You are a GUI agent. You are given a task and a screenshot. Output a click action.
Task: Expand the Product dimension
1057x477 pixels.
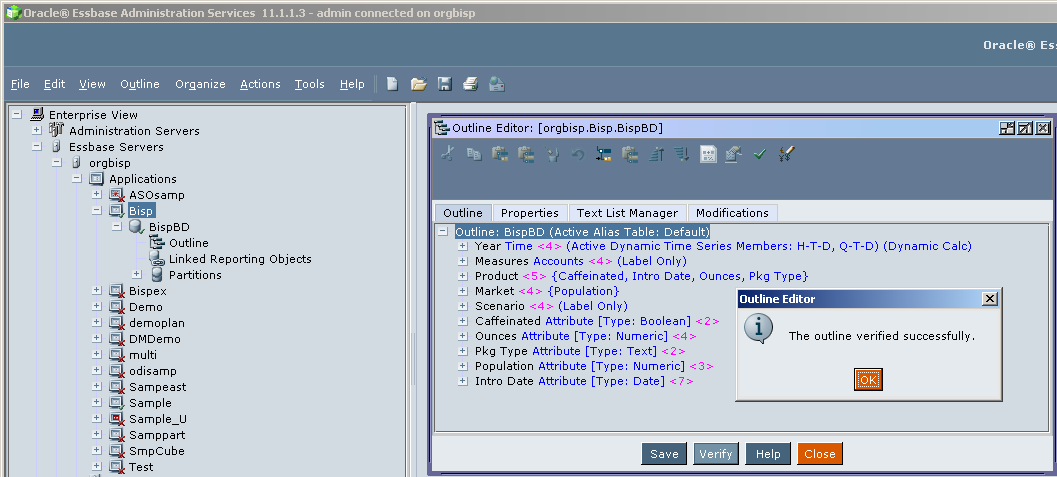pos(462,276)
